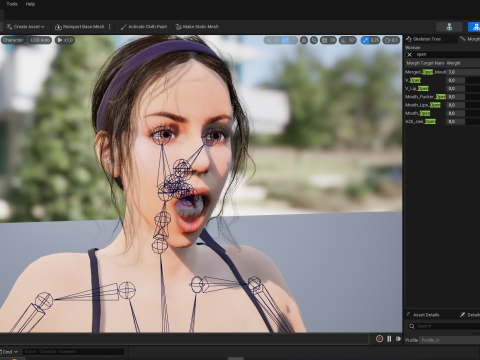This screenshot has width=480, height=360.
Task: Activate Cloth Paint tool
Action: click(x=144, y=27)
